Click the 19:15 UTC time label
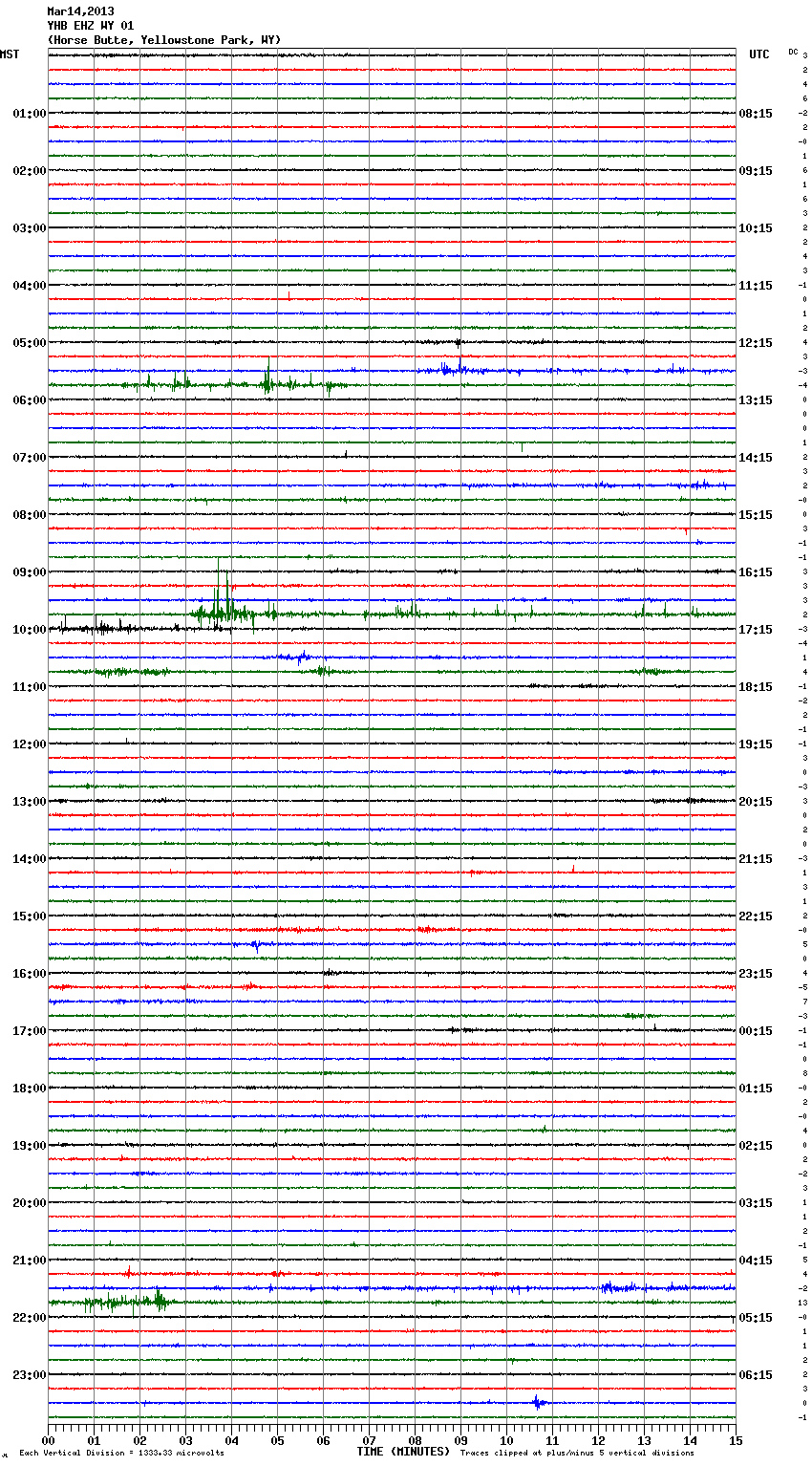The height and width of the screenshot is (1466, 812). point(756,744)
